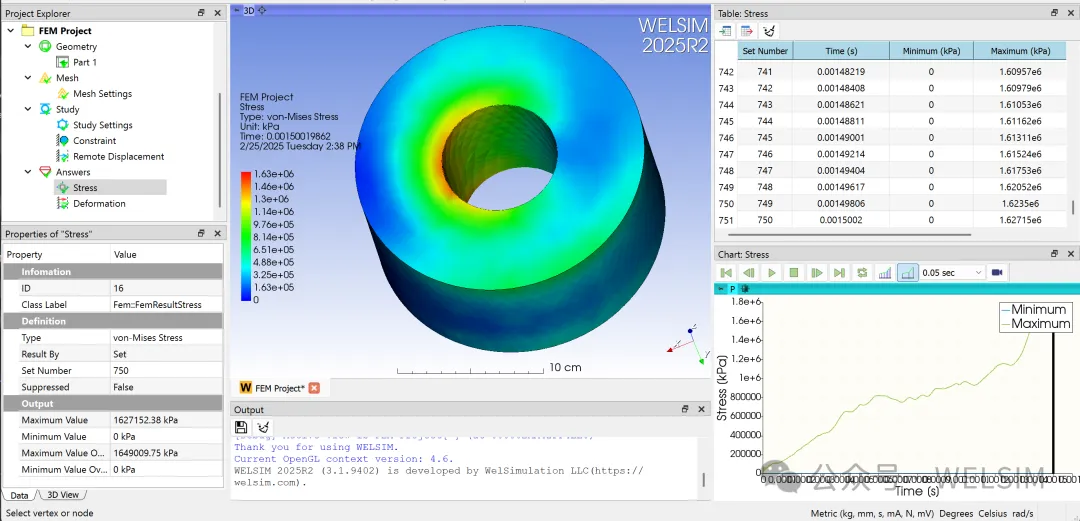Collapse the Mesh tree node

28,78
